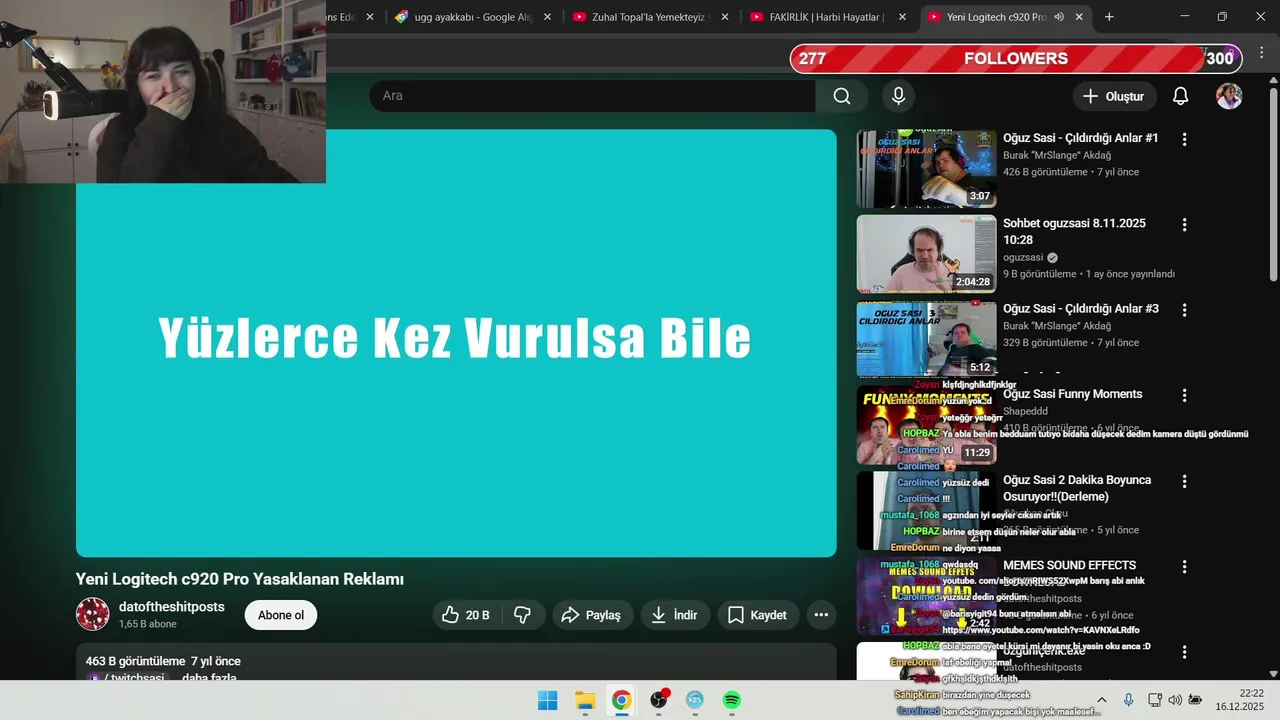Open options menu for Çıldırdığı Anlar #1

point(1184,140)
